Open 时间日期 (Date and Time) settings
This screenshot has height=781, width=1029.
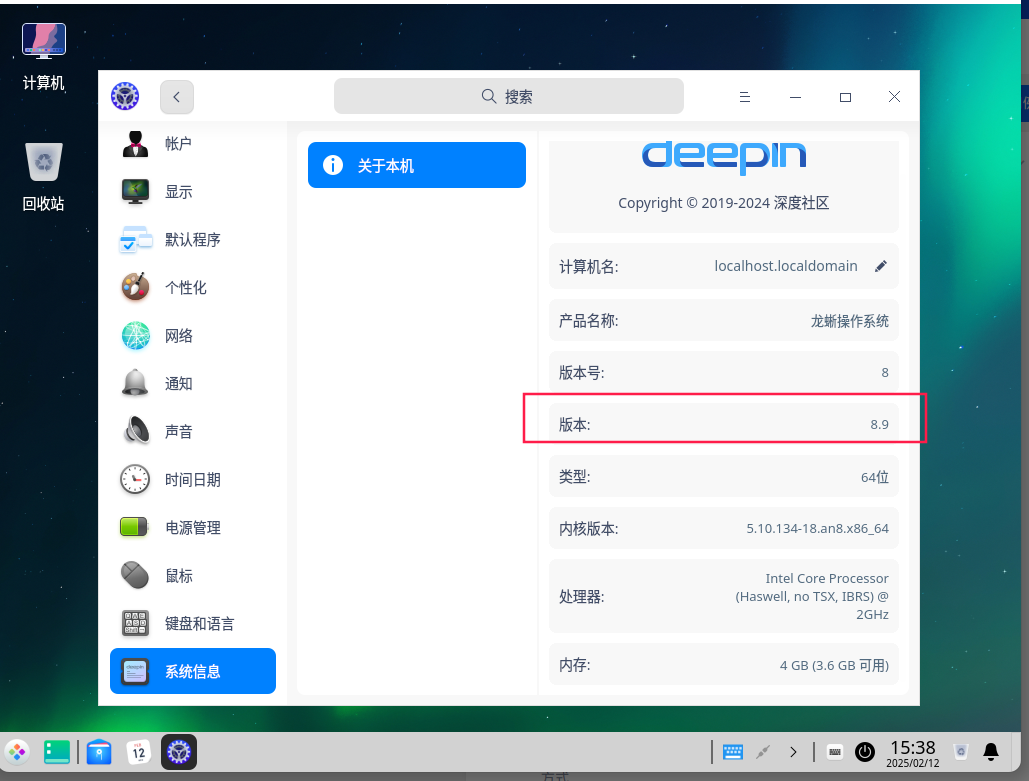192,480
